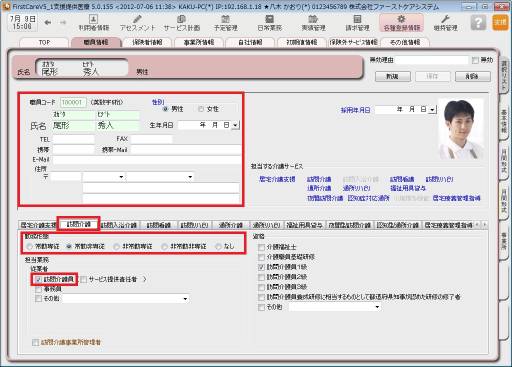Check the サービス提供責任者 checkbox
The width and height of the screenshot is (512, 367).
[x=84, y=279]
